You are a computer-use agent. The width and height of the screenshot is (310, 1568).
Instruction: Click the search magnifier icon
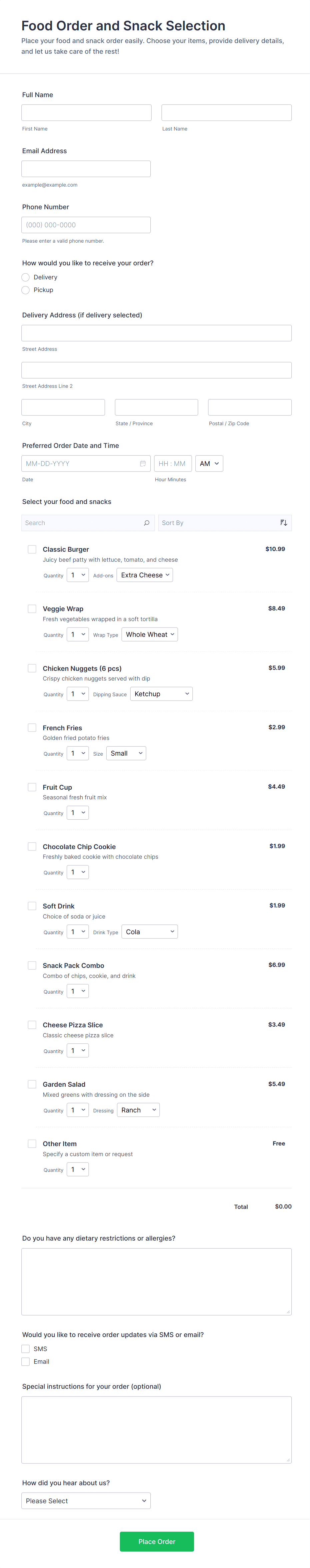(146, 523)
